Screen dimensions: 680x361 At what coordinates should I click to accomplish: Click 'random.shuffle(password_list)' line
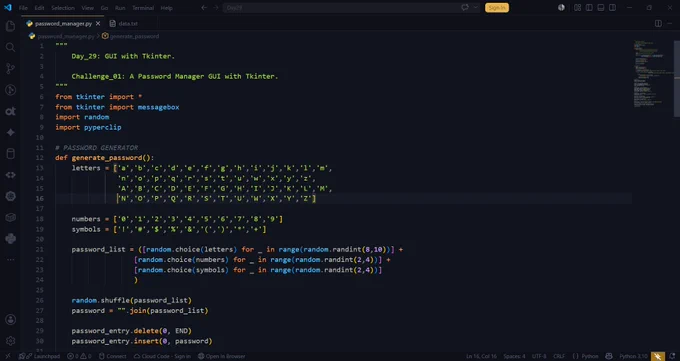tap(131, 300)
